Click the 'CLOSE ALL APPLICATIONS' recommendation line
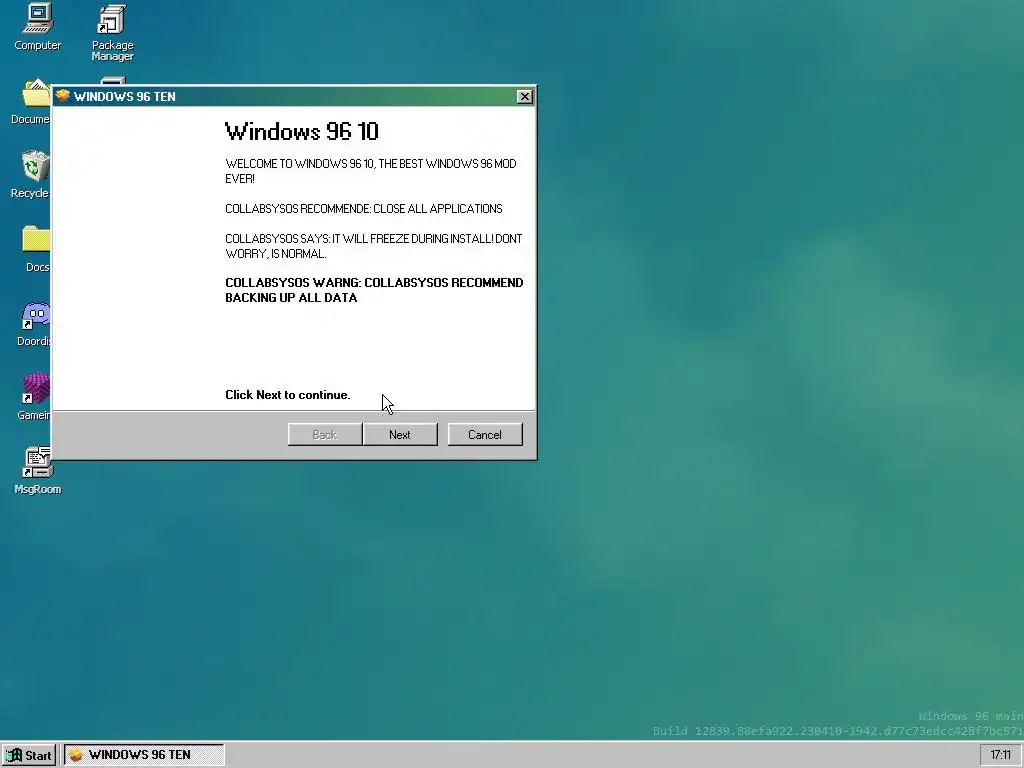 (x=364, y=209)
